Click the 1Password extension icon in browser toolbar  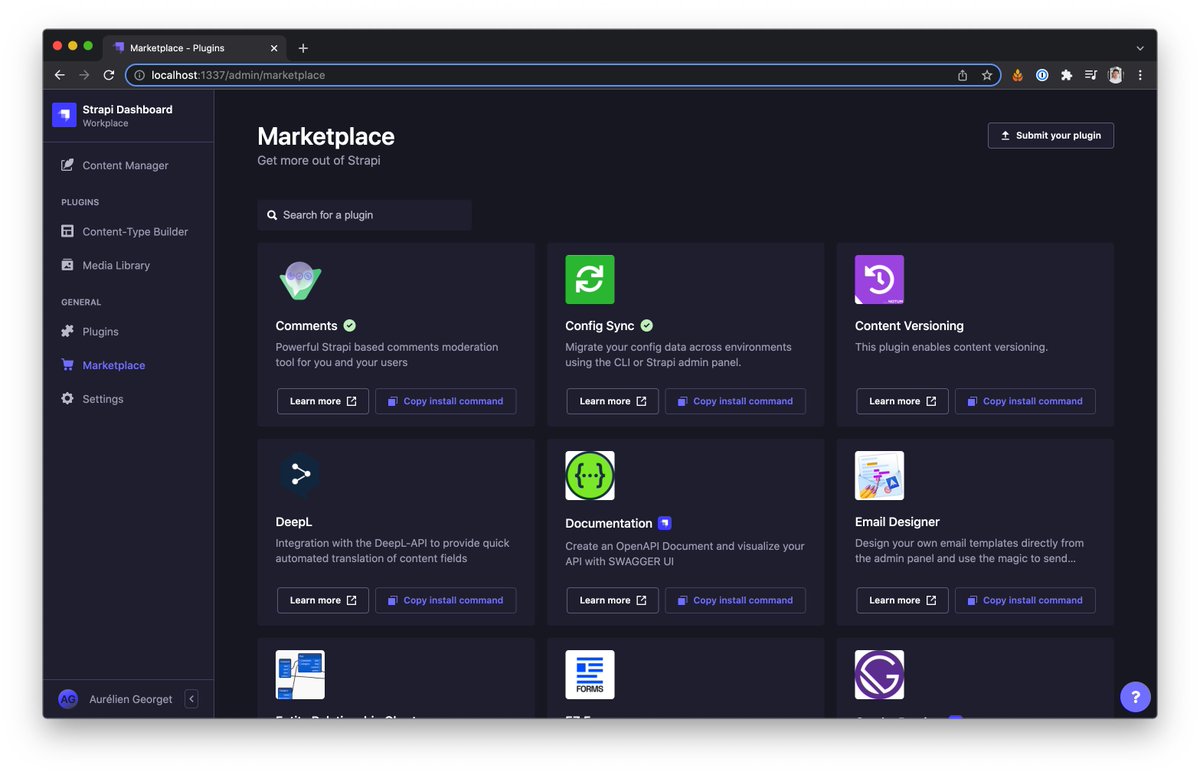(x=1042, y=75)
